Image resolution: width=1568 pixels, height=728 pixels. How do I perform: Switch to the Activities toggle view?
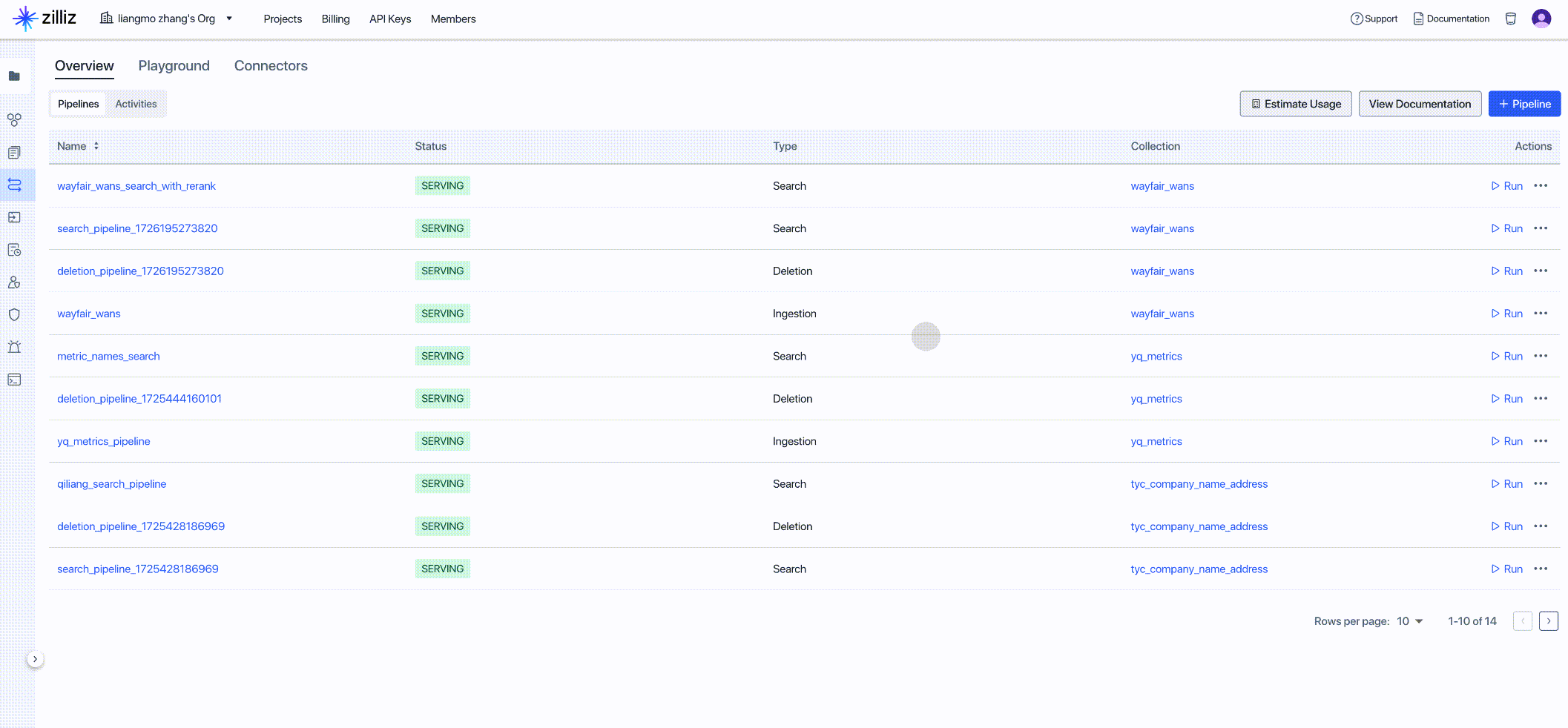point(136,104)
